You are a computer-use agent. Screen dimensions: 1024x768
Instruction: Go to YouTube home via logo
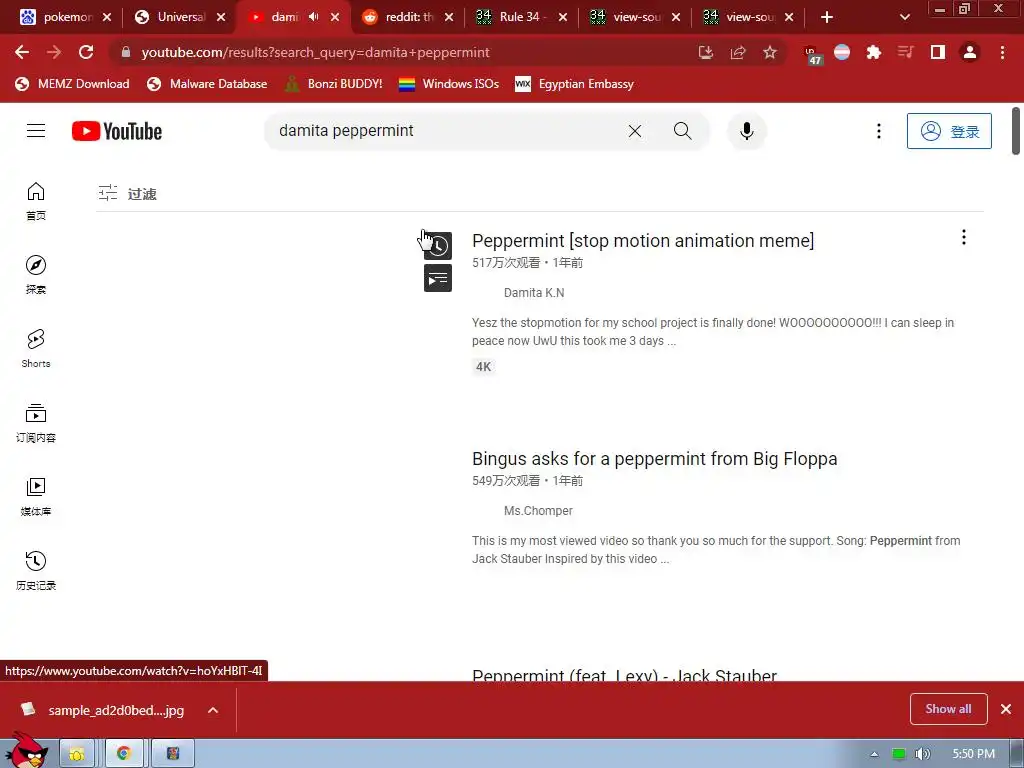coord(117,131)
